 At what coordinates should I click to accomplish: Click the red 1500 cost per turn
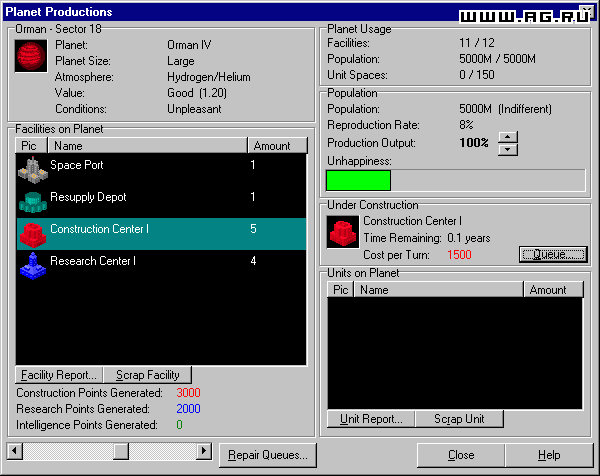coord(459,254)
